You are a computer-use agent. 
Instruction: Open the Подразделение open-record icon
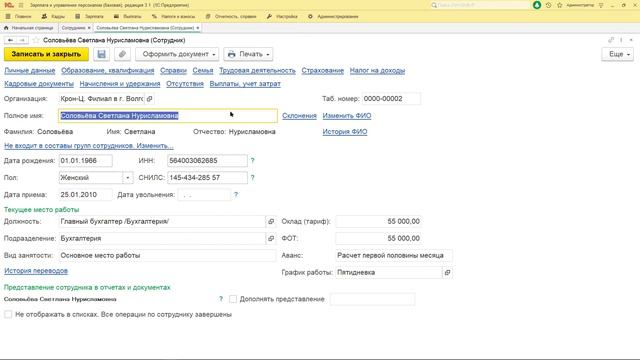271,238
